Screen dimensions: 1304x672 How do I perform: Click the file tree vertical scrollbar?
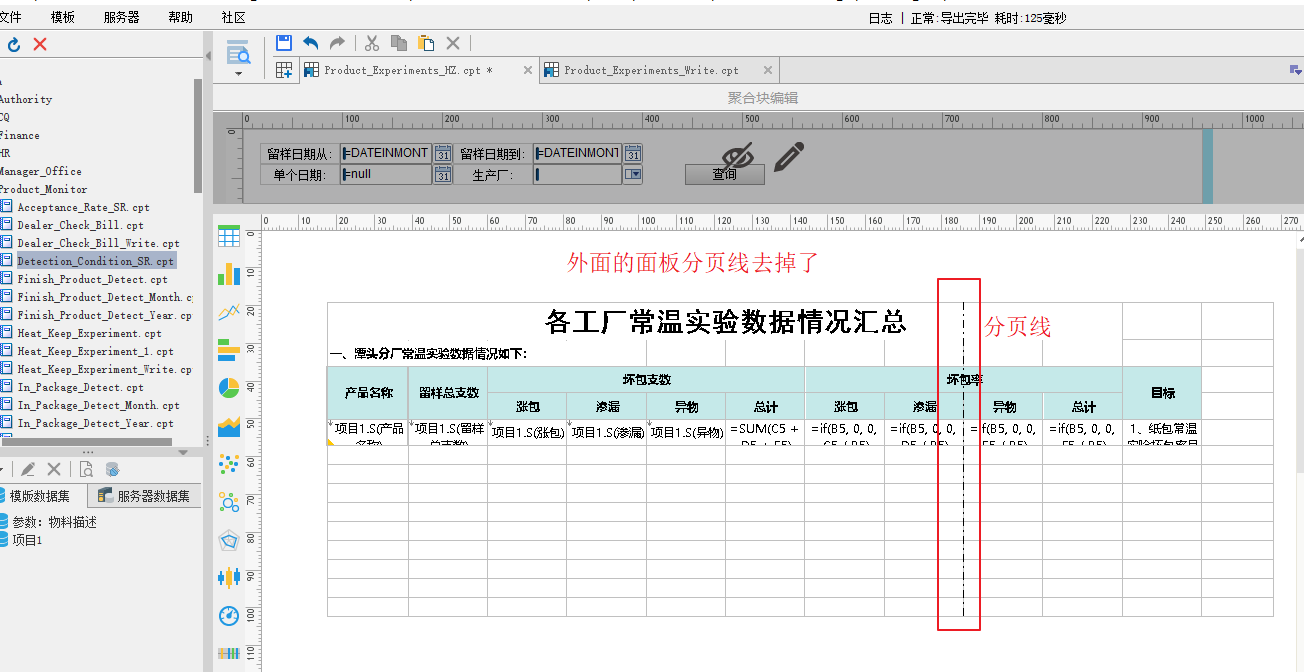tap(198, 135)
